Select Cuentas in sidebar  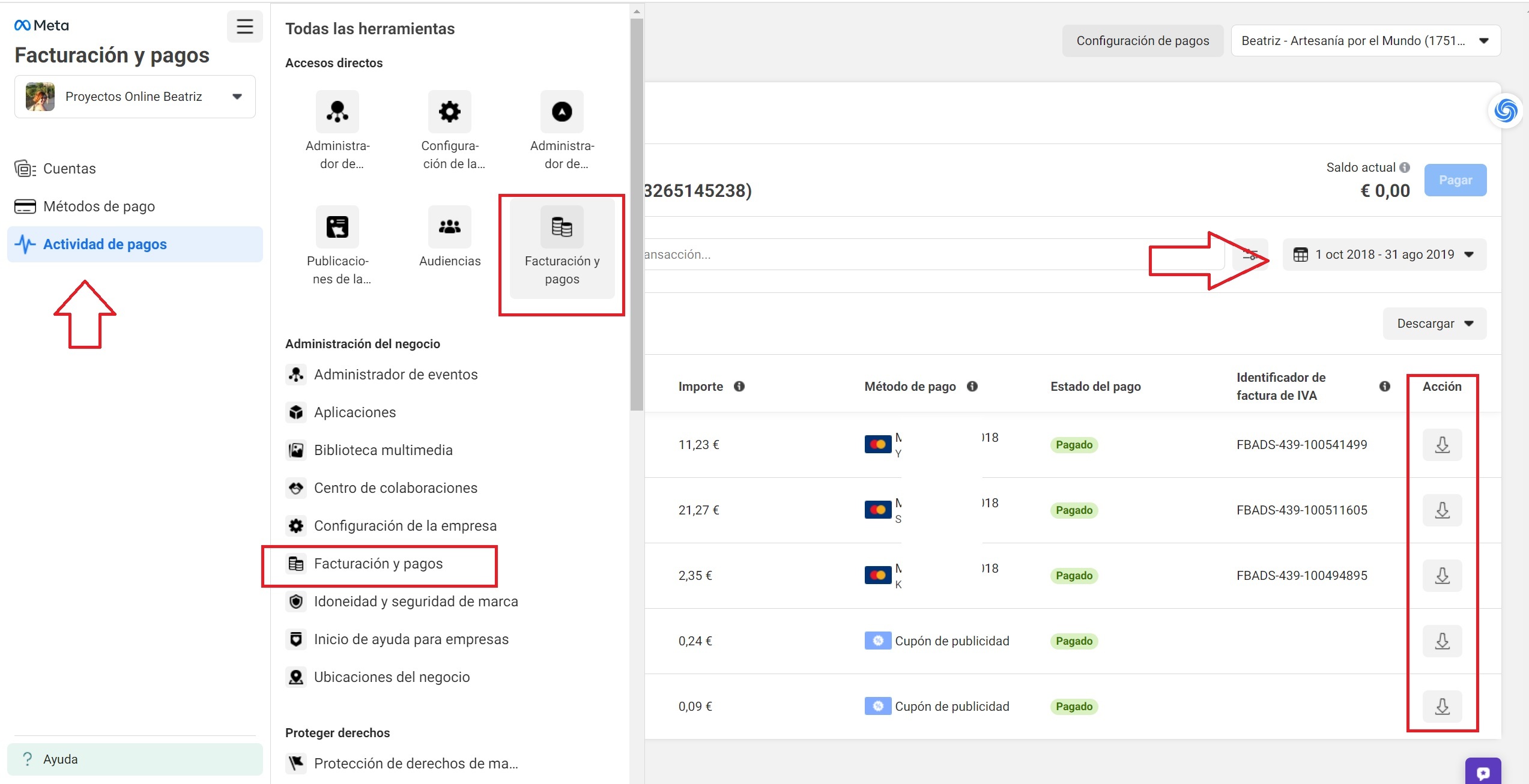[x=69, y=169]
